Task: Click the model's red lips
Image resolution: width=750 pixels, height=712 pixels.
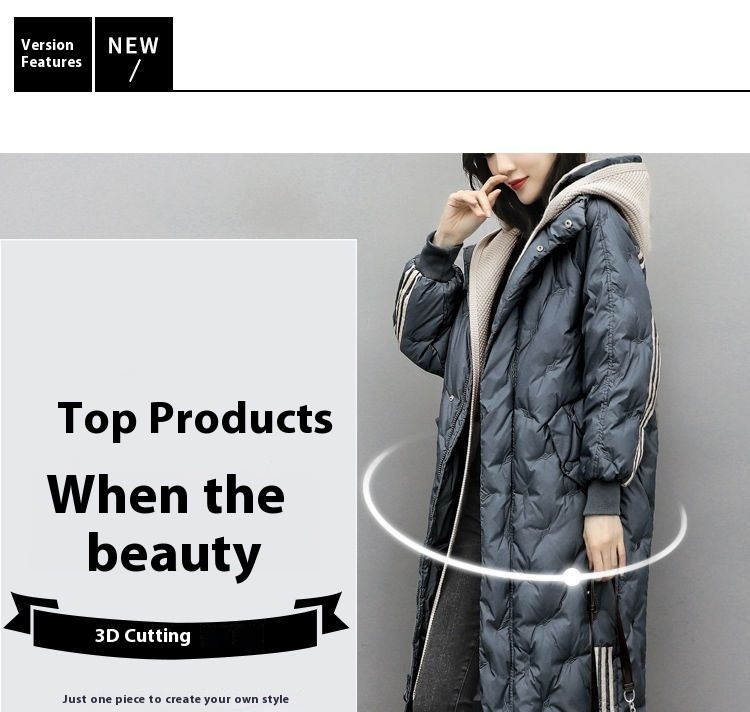Action: click(518, 183)
